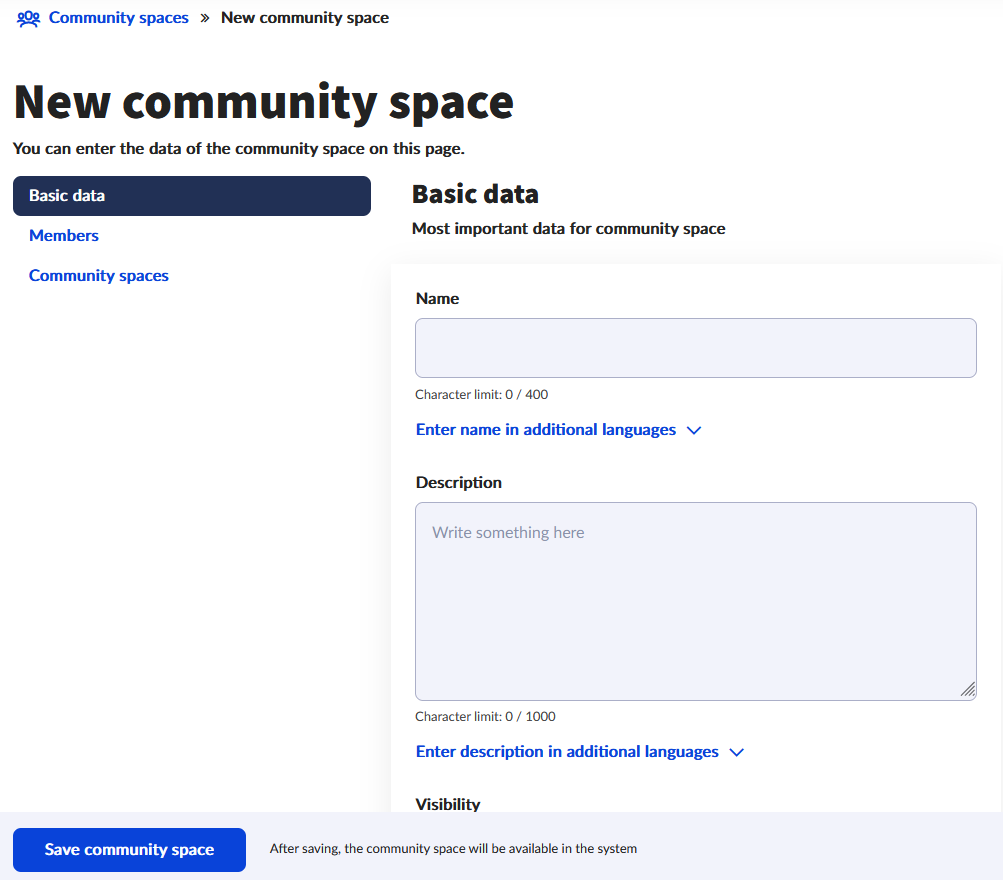Expand Enter description in additional languages

point(567,752)
